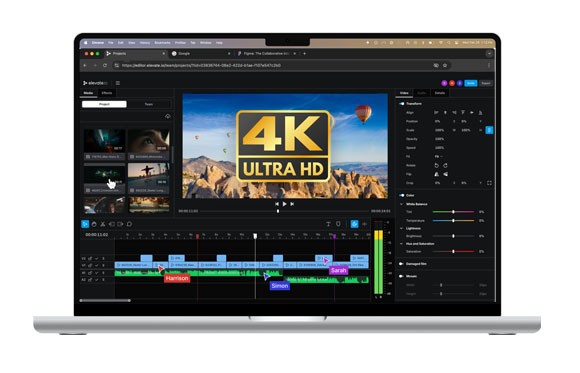Switch to the Media tab
This screenshot has height=373, width=580.
click(x=88, y=93)
